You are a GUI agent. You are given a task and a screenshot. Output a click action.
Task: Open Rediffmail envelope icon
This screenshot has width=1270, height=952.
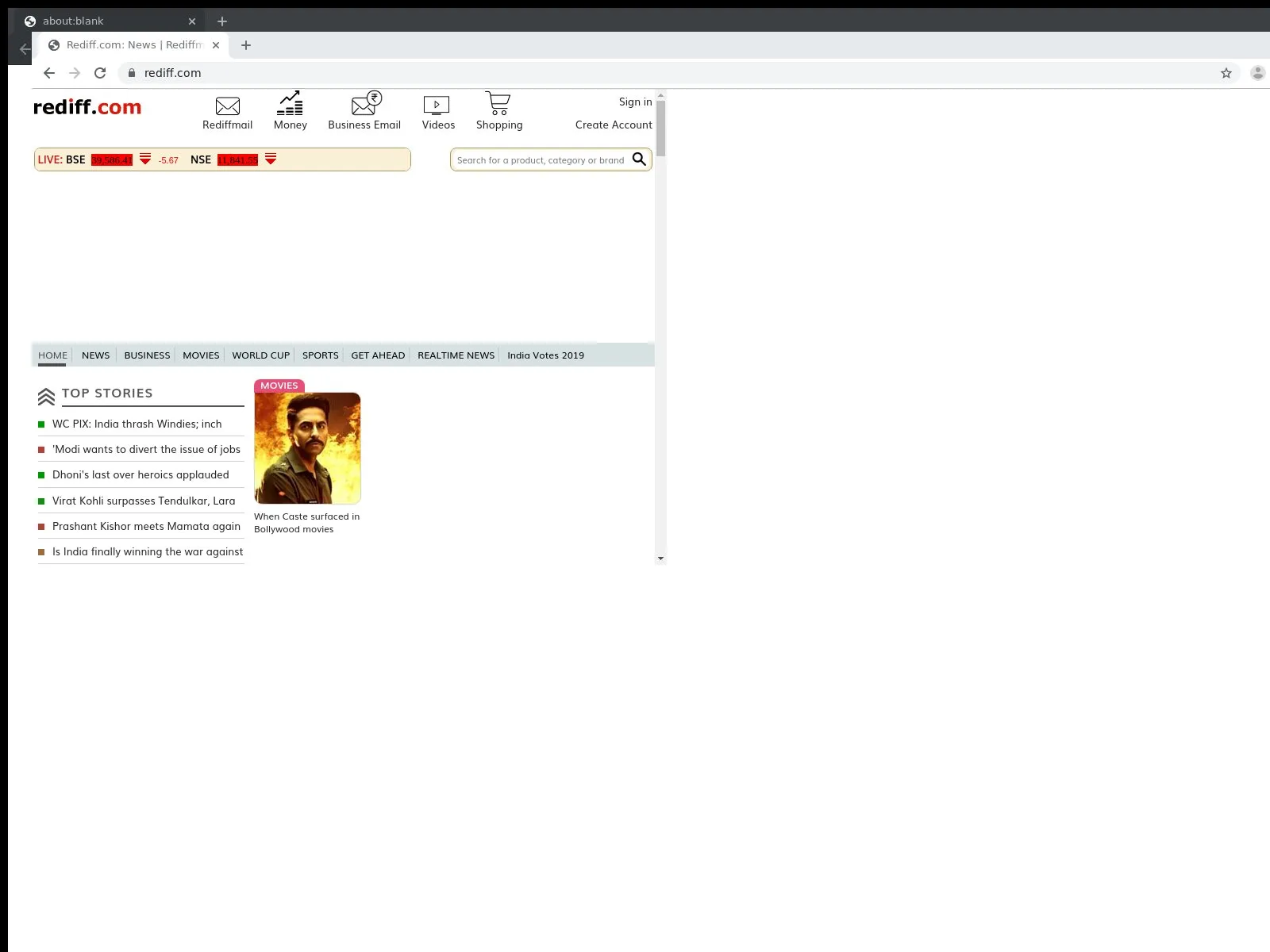[228, 106]
